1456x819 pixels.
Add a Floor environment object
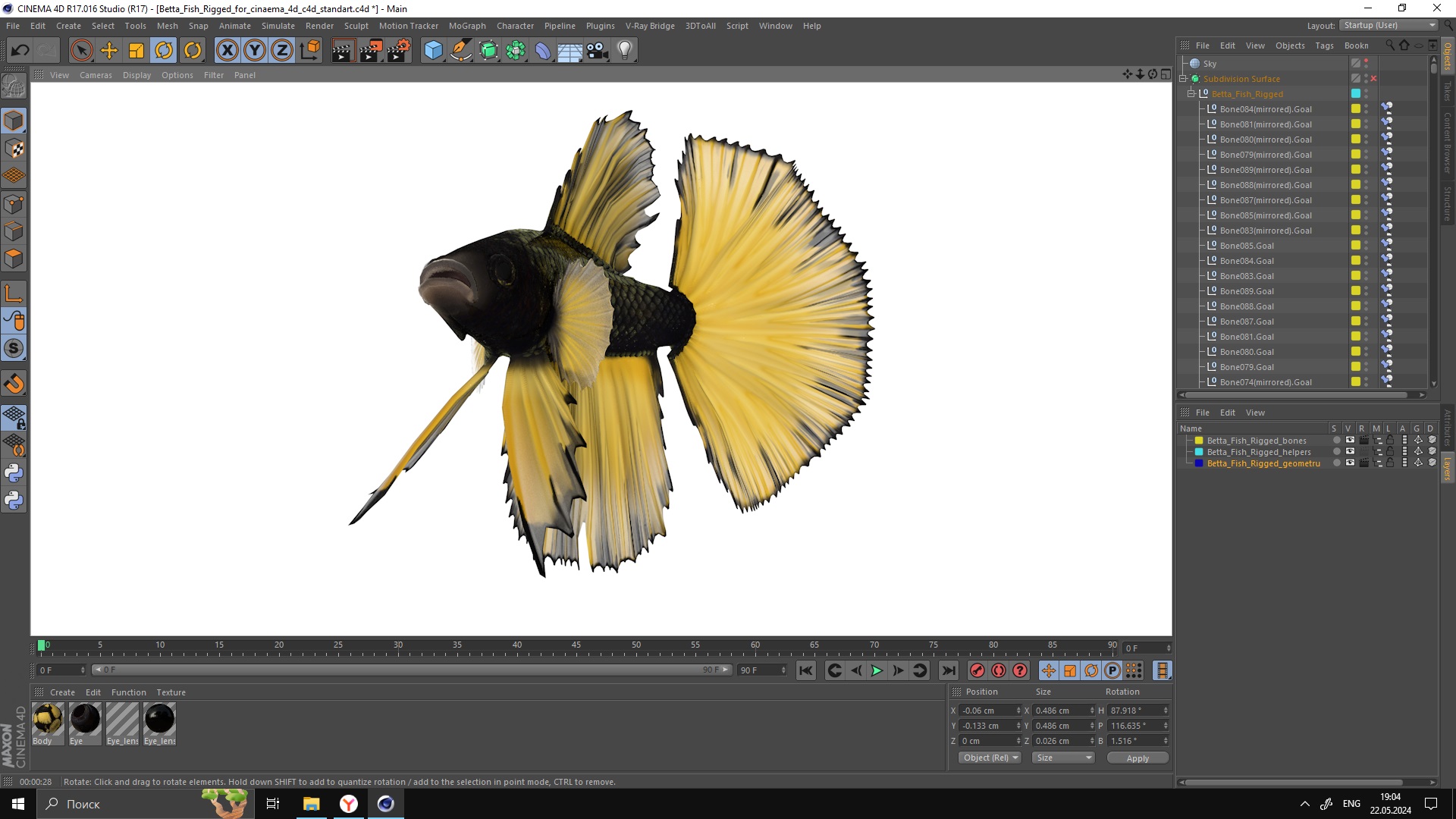[x=570, y=51]
